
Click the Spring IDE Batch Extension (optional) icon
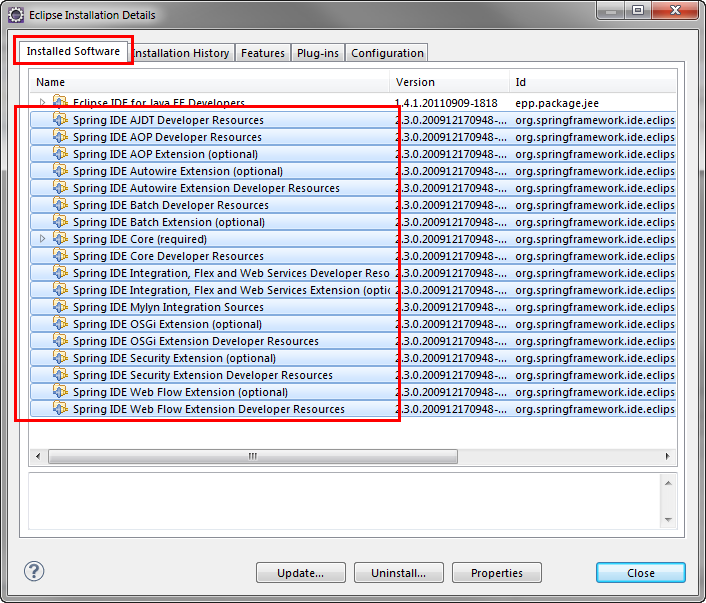60,222
